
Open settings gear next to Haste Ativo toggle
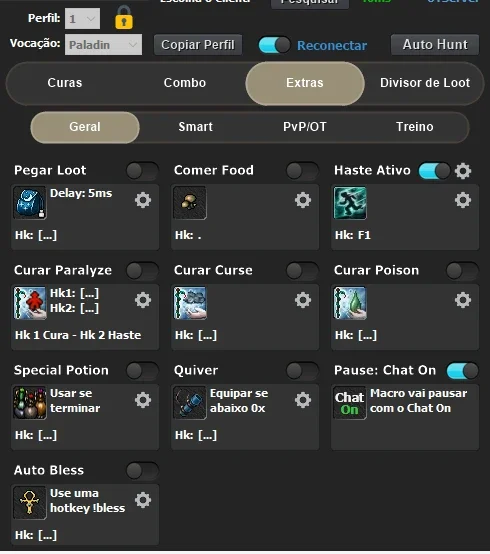[463, 171]
